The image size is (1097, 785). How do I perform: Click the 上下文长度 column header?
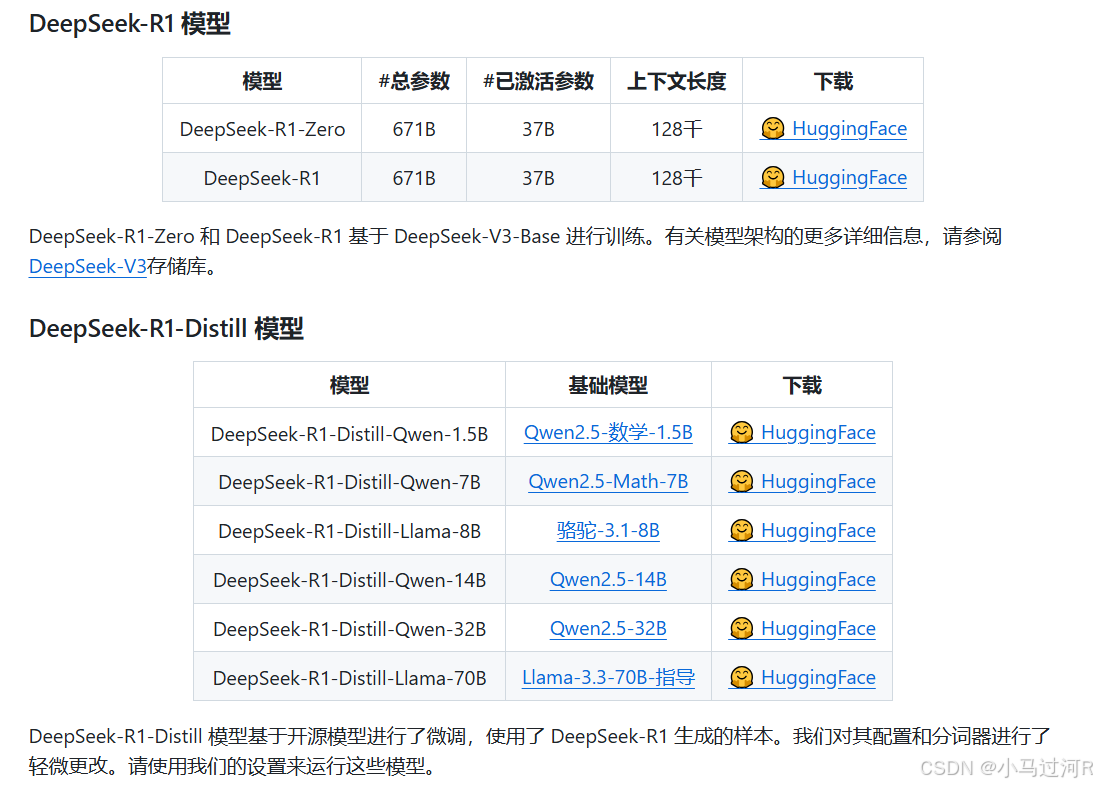[677, 81]
